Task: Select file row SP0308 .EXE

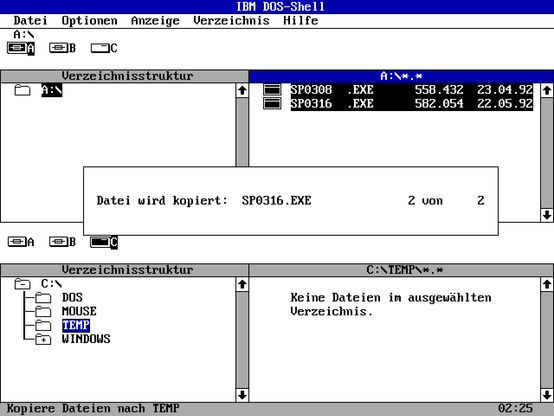Action: click(x=412, y=90)
